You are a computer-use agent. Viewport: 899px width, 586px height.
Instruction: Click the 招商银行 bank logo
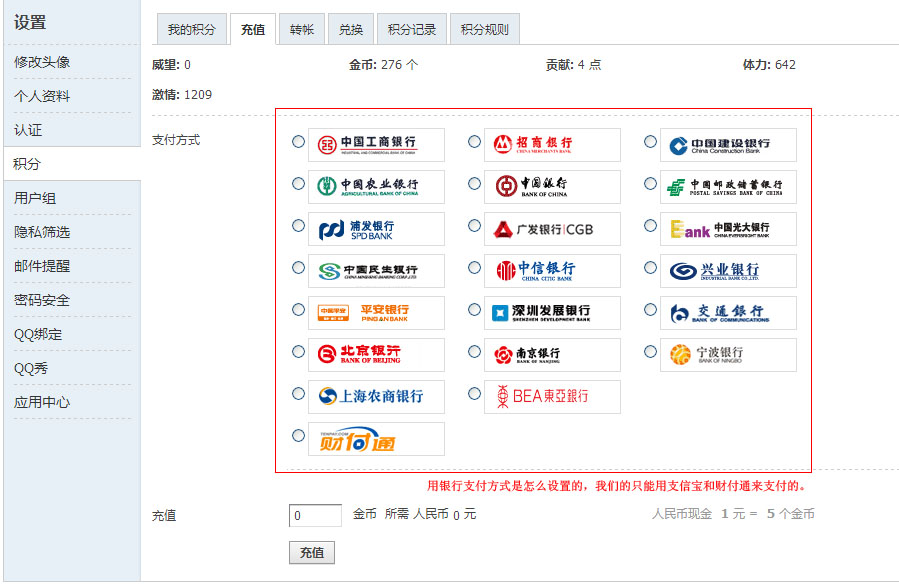click(x=552, y=144)
